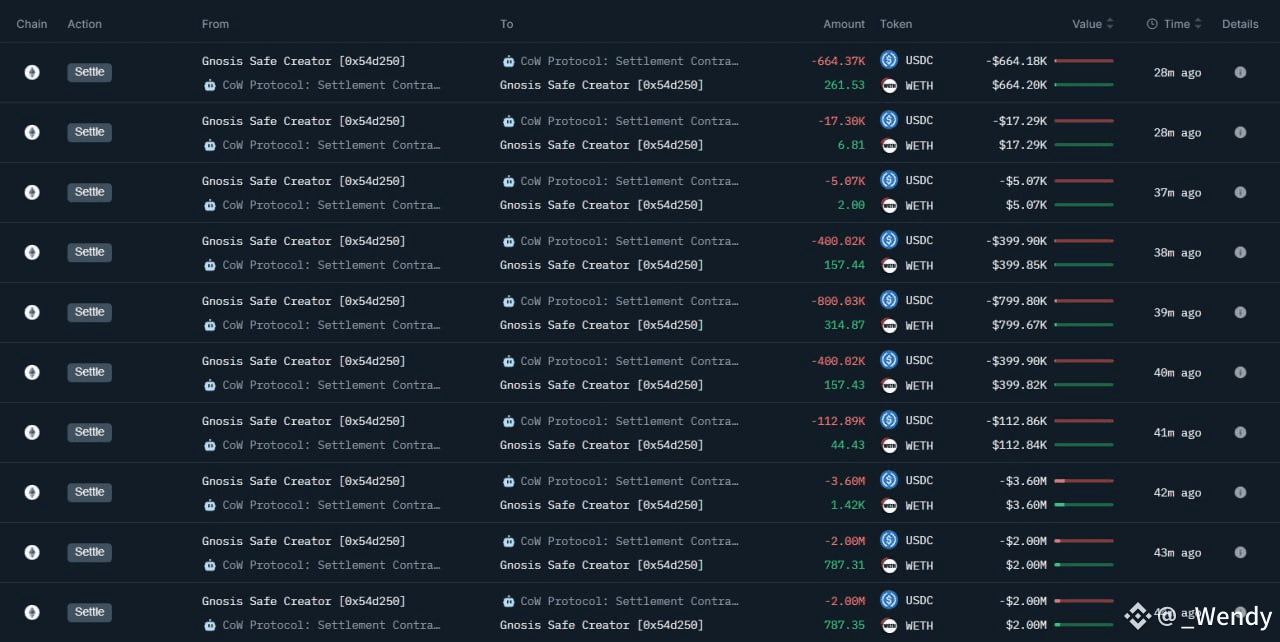Open the details icon on the 37m ago transaction
This screenshot has height=642, width=1280.
tap(1240, 192)
